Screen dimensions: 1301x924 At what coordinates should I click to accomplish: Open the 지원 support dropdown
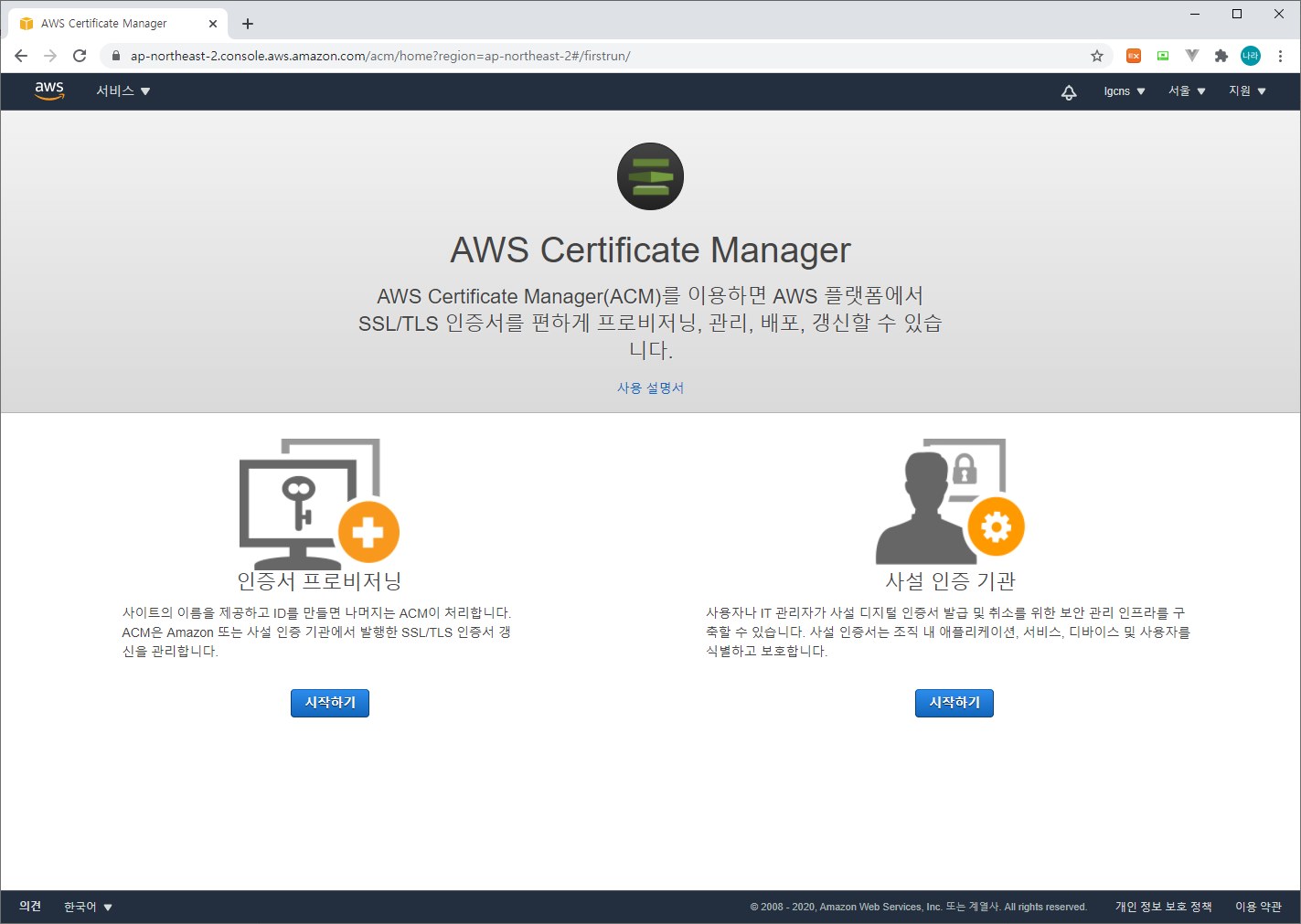[x=1247, y=91]
